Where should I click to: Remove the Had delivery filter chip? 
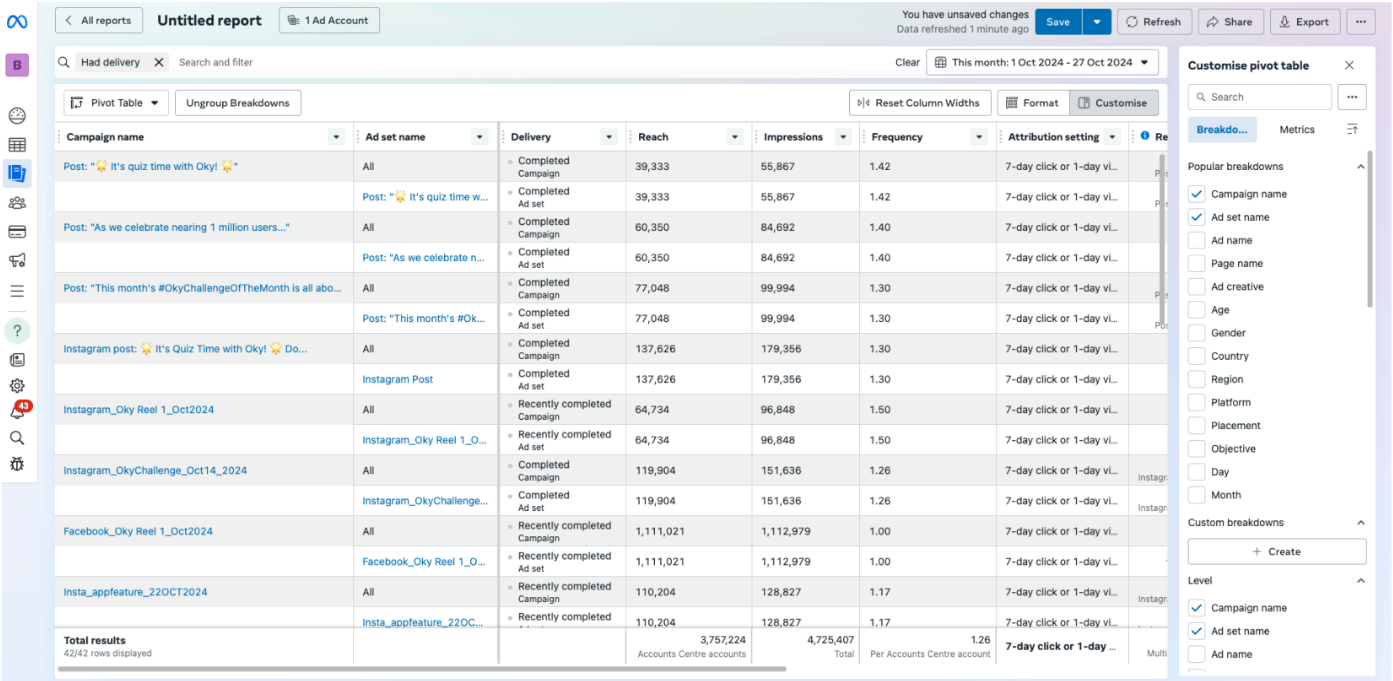158,62
